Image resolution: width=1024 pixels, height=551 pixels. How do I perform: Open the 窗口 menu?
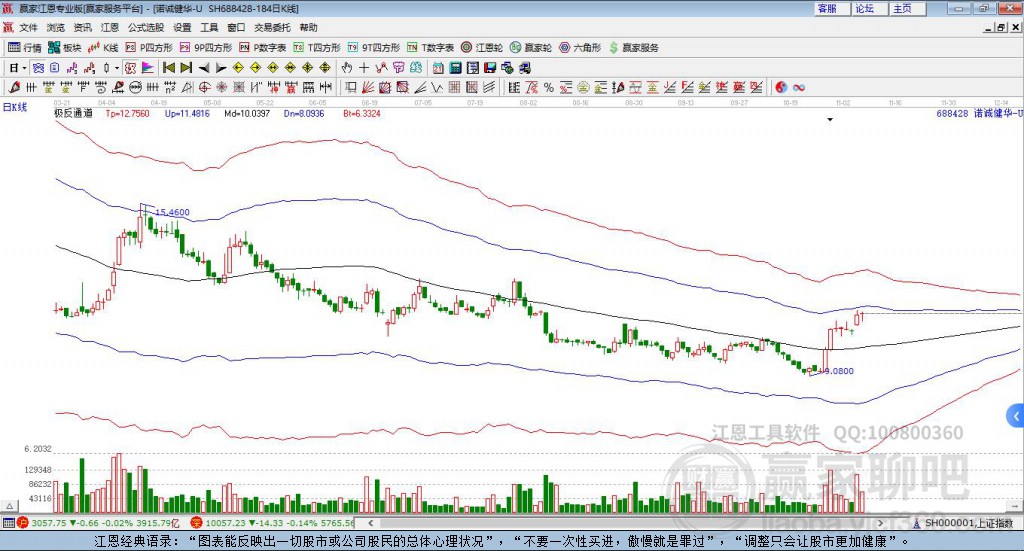[x=236, y=27]
